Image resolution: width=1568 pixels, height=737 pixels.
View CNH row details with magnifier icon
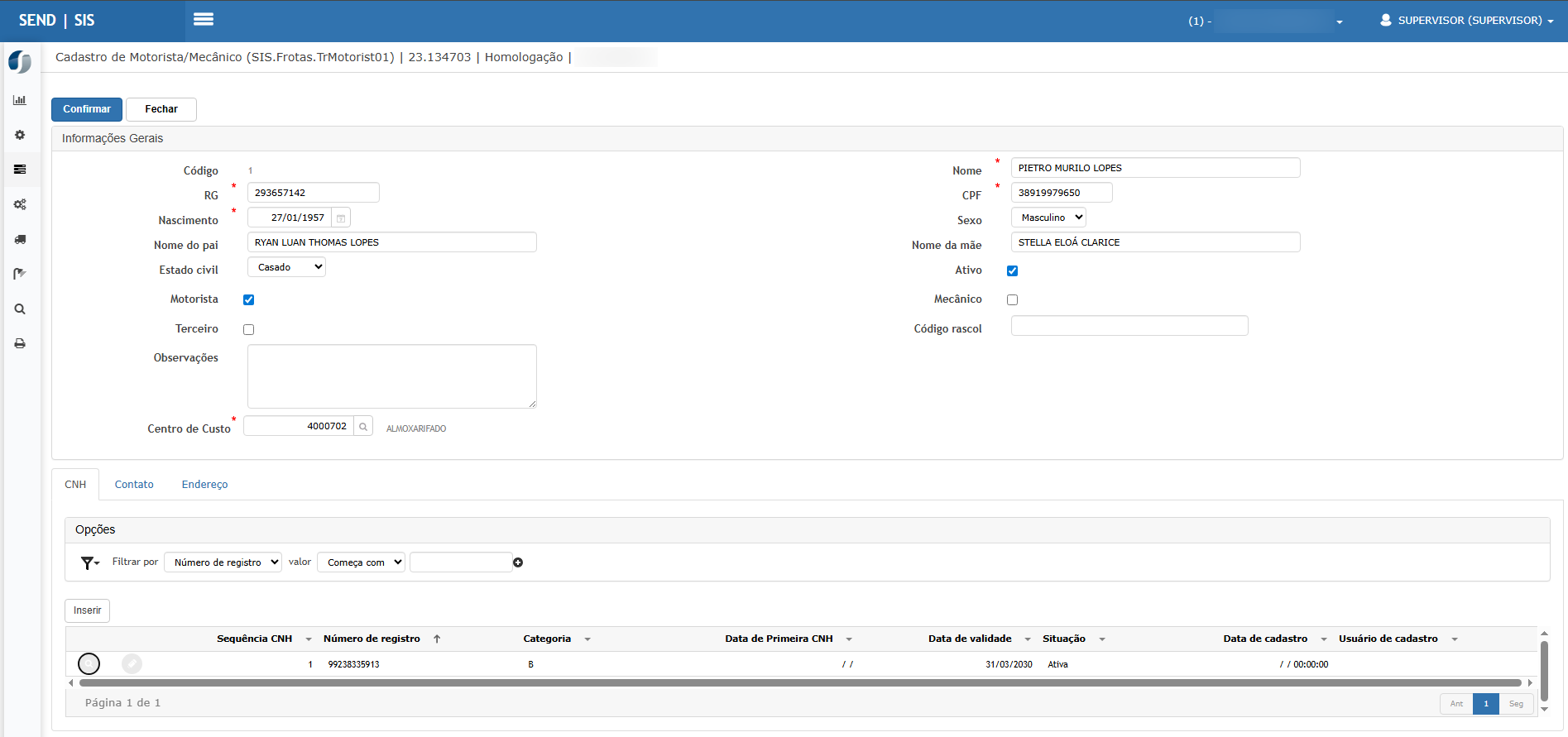click(89, 663)
